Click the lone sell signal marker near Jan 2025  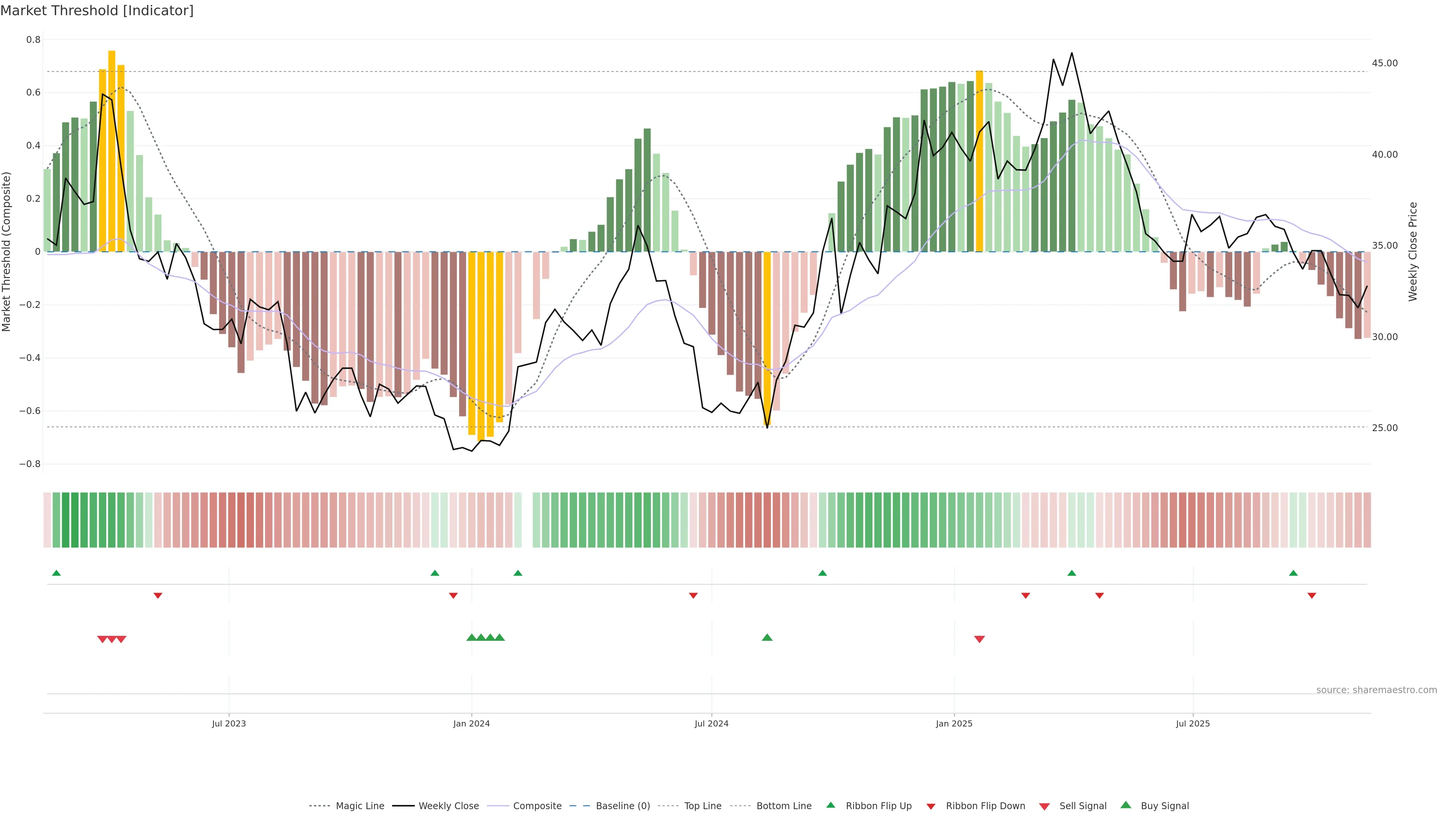[979, 639]
